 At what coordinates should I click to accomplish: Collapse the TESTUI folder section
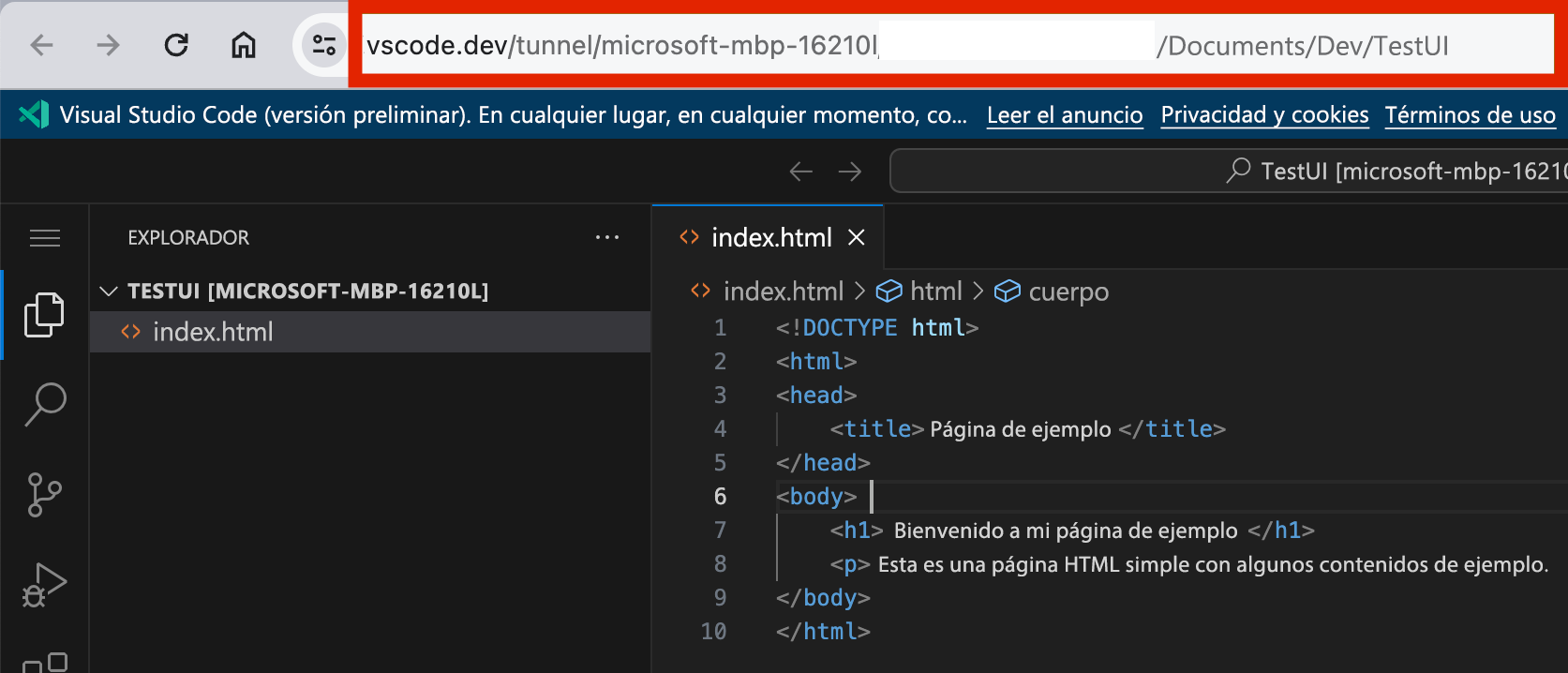pyautogui.click(x=109, y=292)
